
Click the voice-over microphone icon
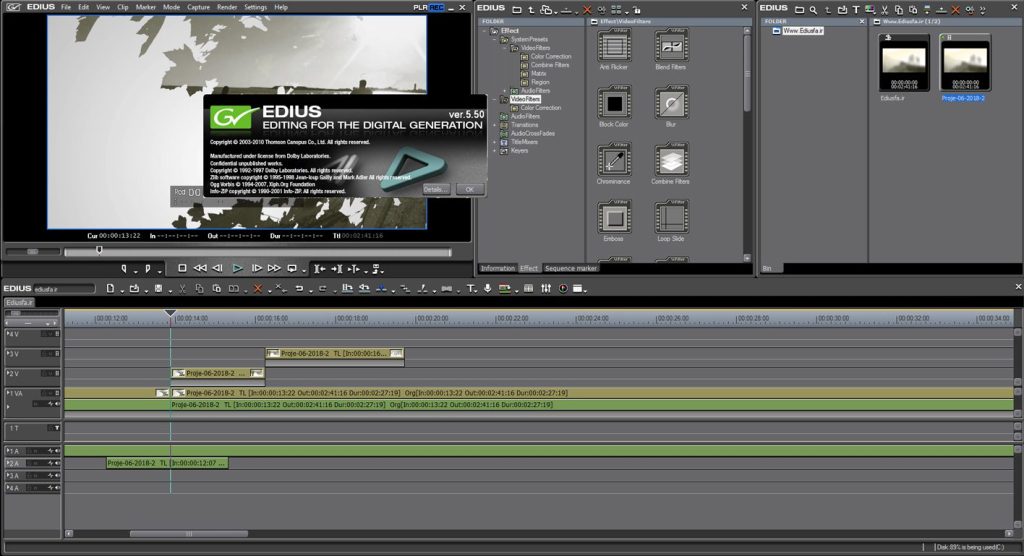click(488, 288)
